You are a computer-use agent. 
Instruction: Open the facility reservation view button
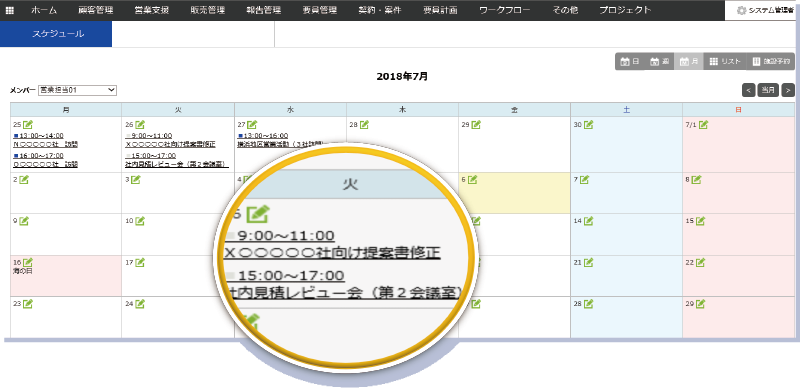pos(771,61)
